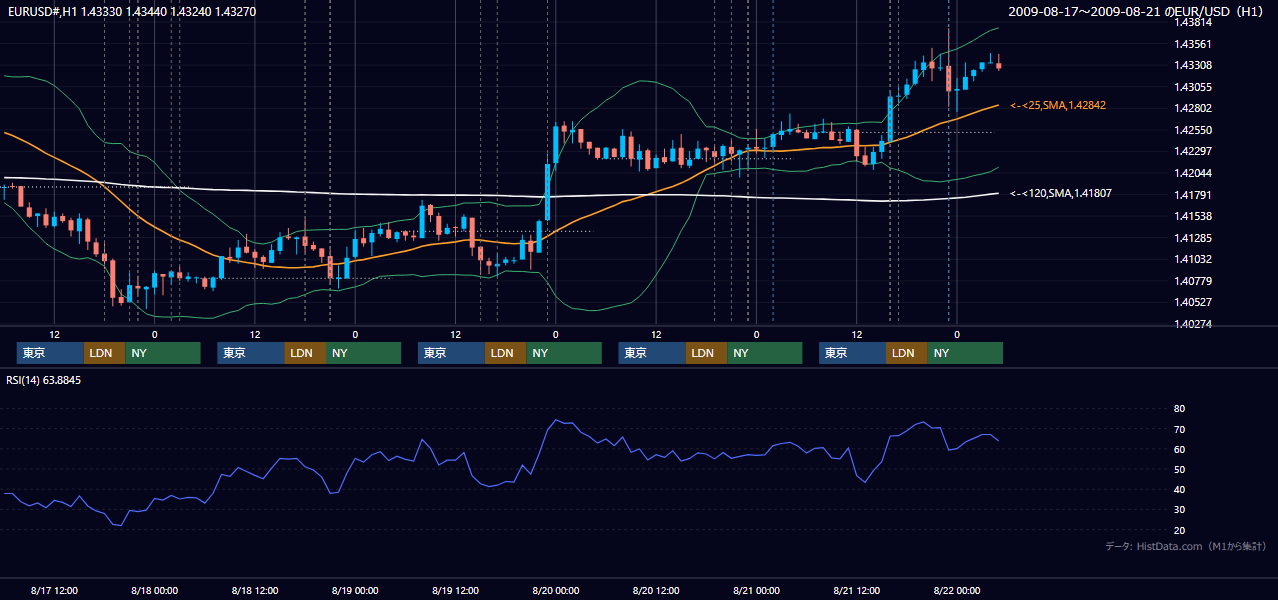Select the 25 SMA label 1.42842
Screen dimensions: 1278x600
(x=1058, y=105)
